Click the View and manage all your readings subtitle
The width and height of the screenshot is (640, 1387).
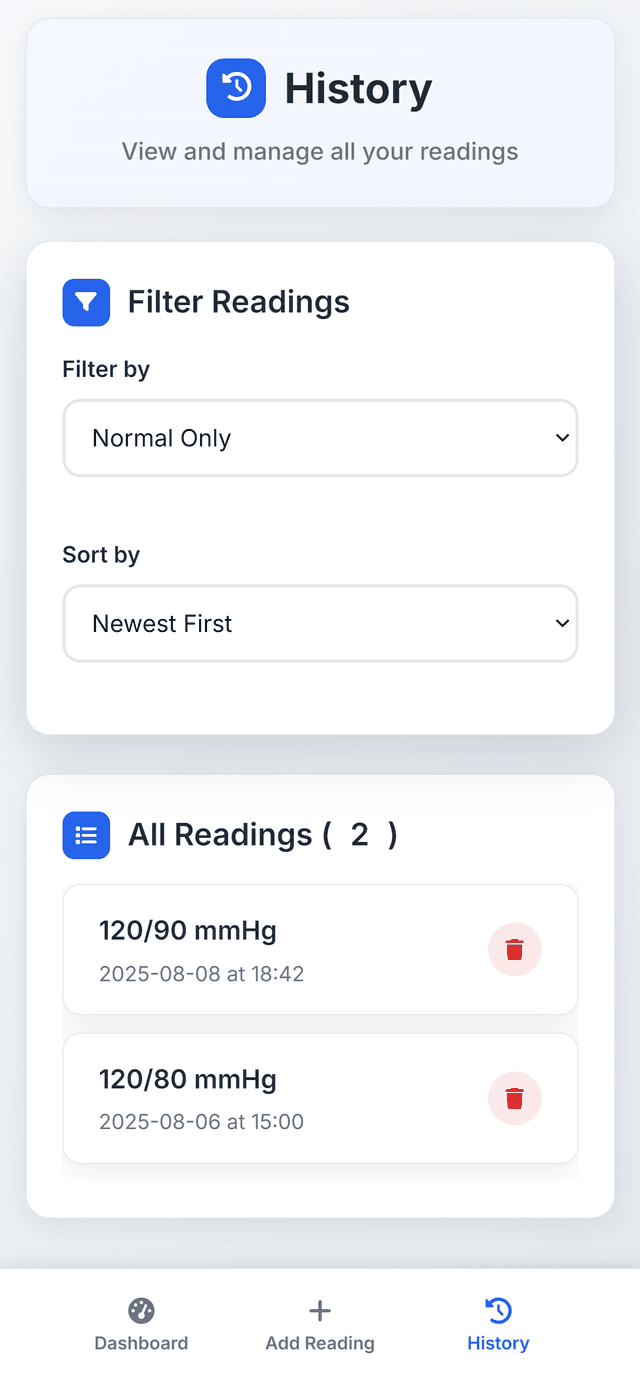coord(319,151)
